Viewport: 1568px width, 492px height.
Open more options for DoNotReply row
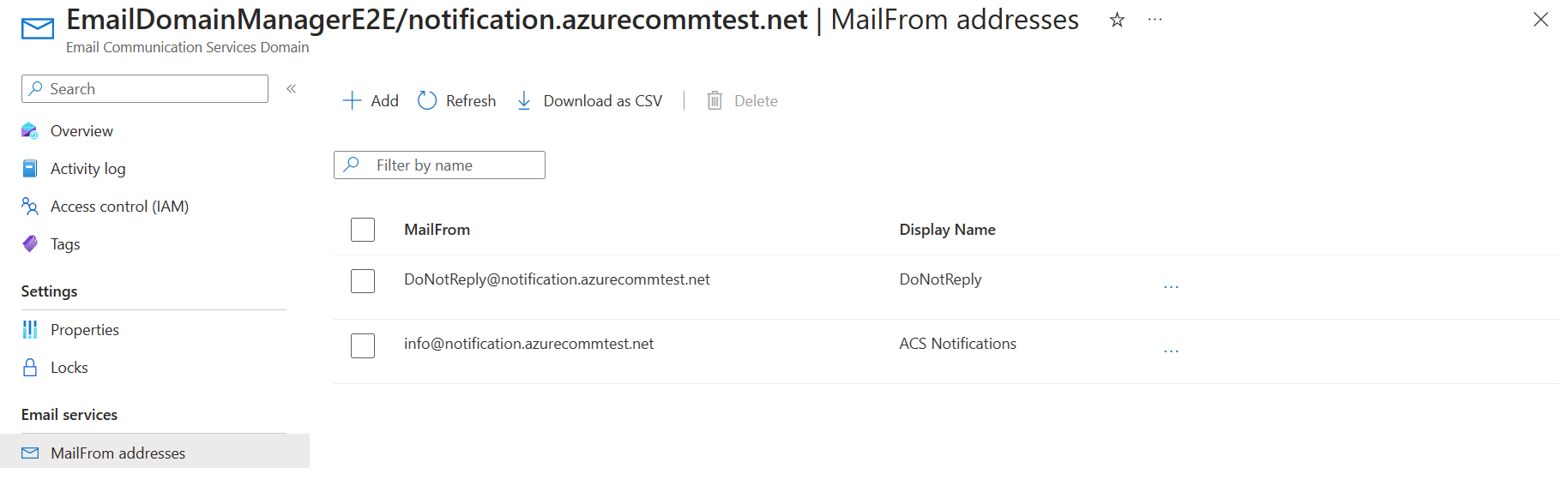[x=1171, y=287]
